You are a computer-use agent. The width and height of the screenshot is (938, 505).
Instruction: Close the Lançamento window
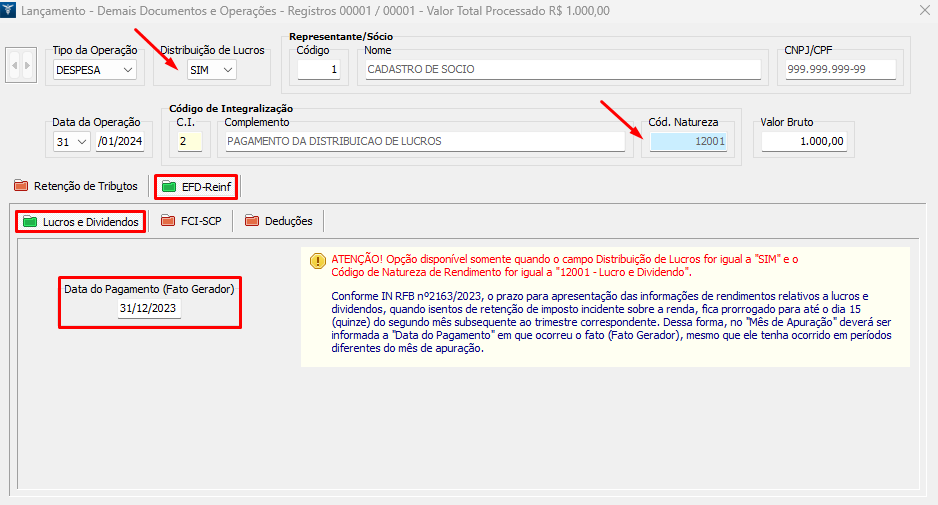click(923, 11)
